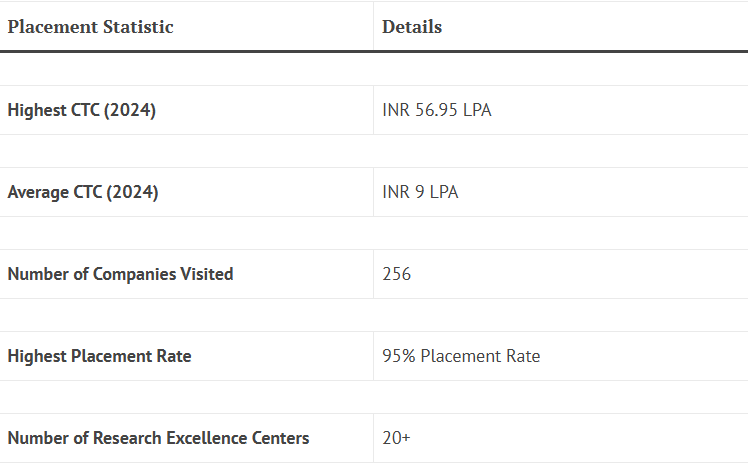748x466 pixels.
Task: Select 'Number of Research Excellence Centers' label
Action: pos(158,438)
